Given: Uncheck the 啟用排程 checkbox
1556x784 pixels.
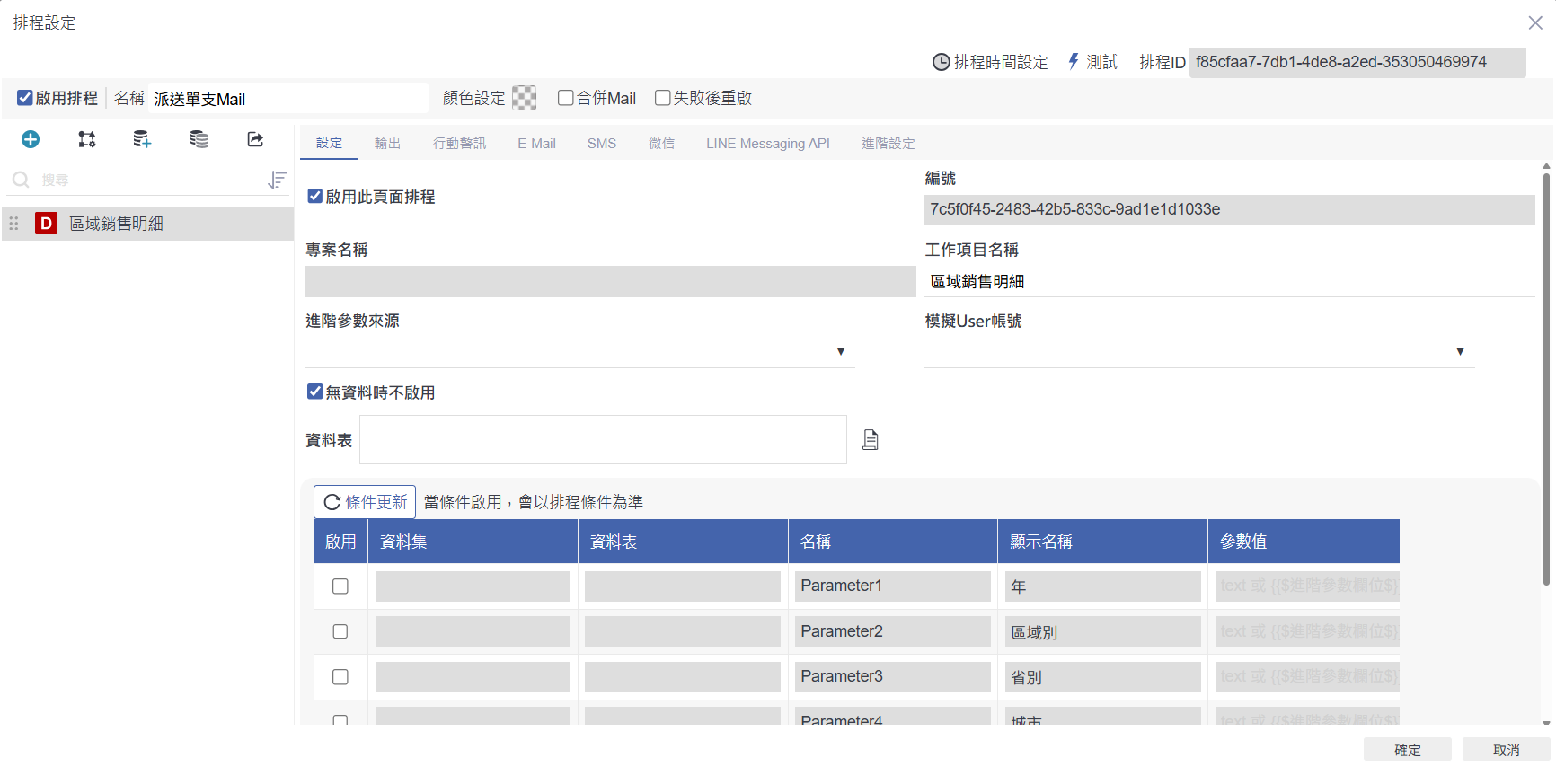Looking at the screenshot, I should tap(25, 98).
